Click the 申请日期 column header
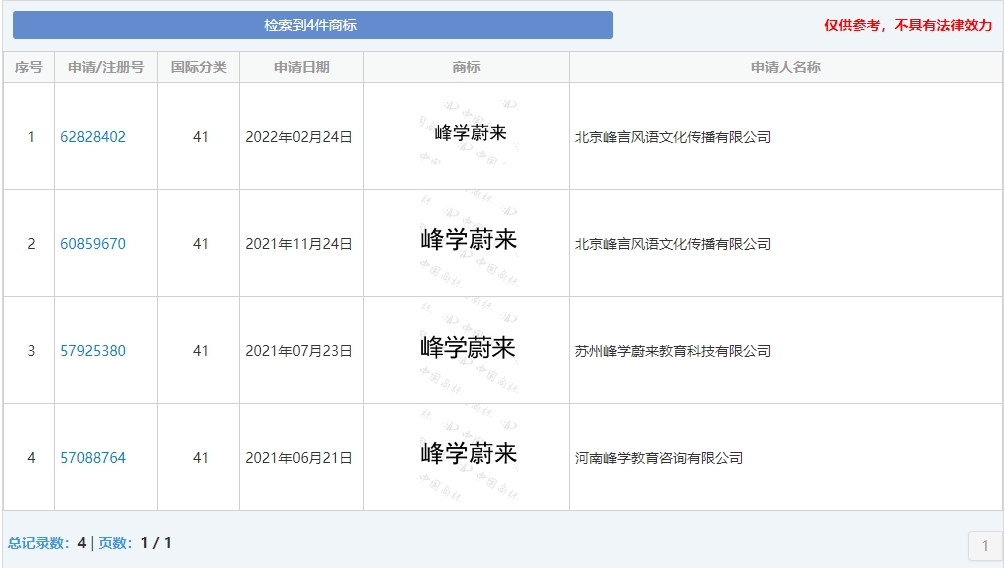Image resolution: width=1005 pixels, height=568 pixels. point(301,67)
